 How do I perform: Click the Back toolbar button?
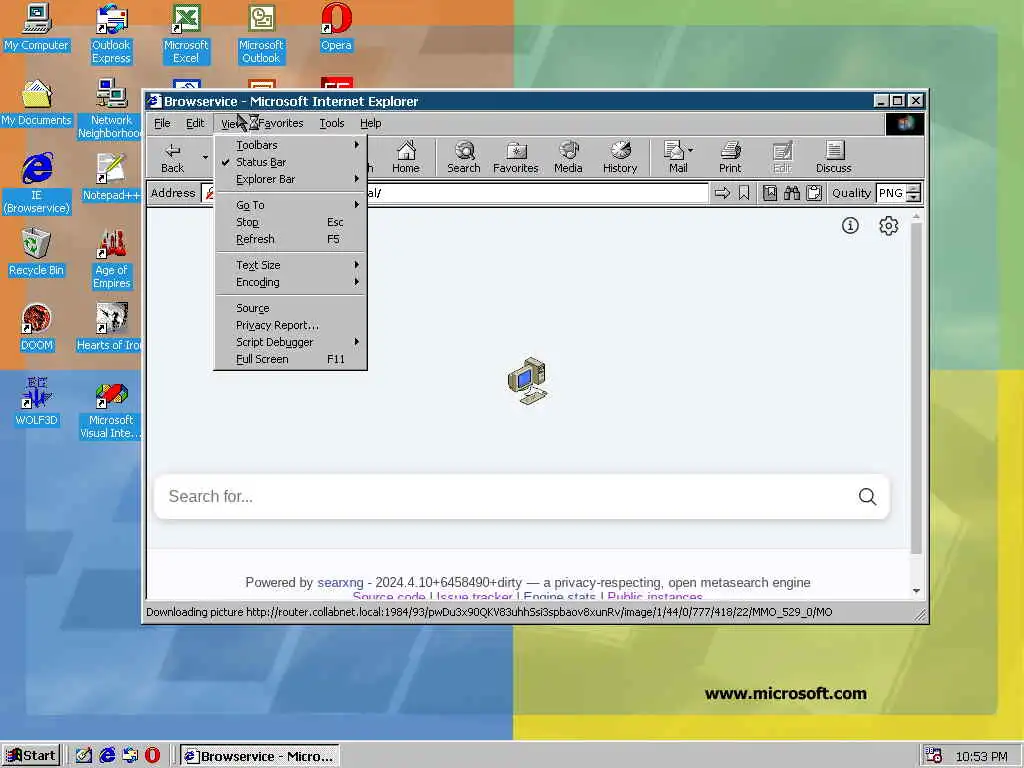click(172, 157)
